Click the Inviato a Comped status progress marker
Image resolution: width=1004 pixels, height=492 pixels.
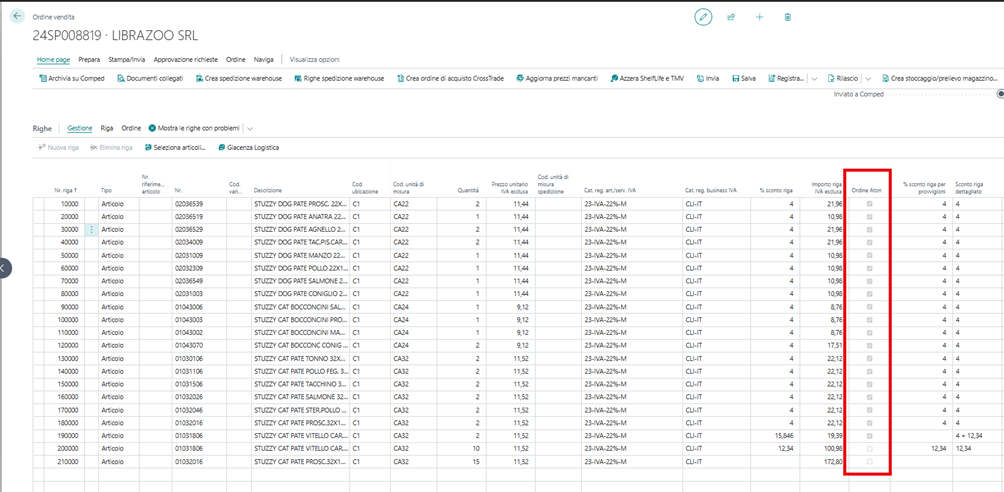point(1000,94)
